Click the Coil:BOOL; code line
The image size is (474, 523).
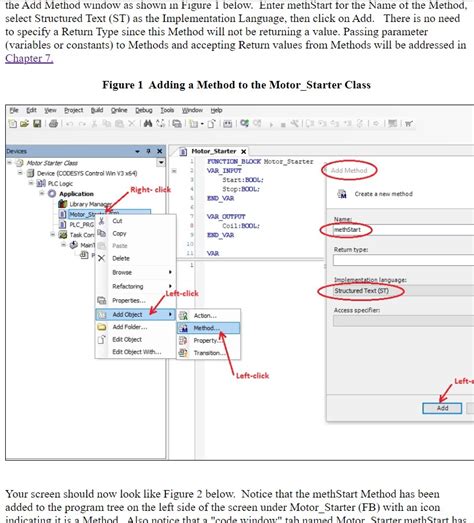coord(241,226)
